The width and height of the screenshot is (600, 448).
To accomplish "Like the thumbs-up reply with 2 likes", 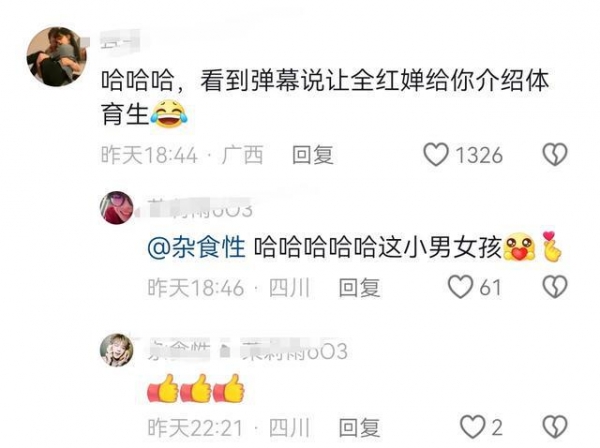I will (x=472, y=427).
